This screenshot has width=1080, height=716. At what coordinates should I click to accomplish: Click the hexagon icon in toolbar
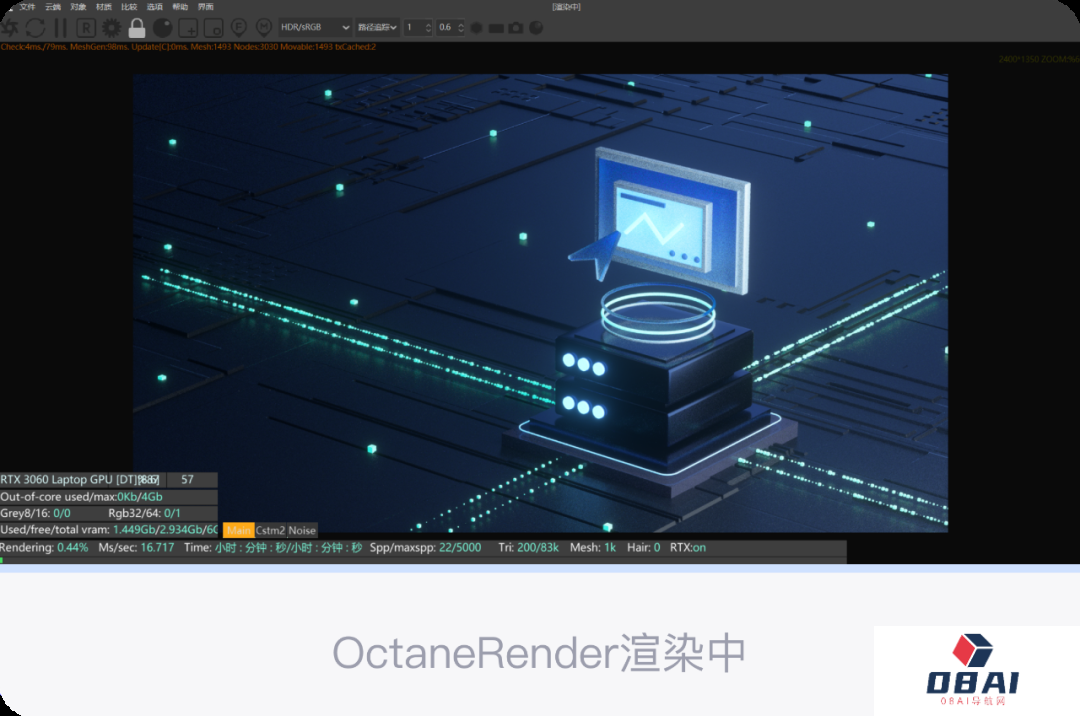coord(476,28)
